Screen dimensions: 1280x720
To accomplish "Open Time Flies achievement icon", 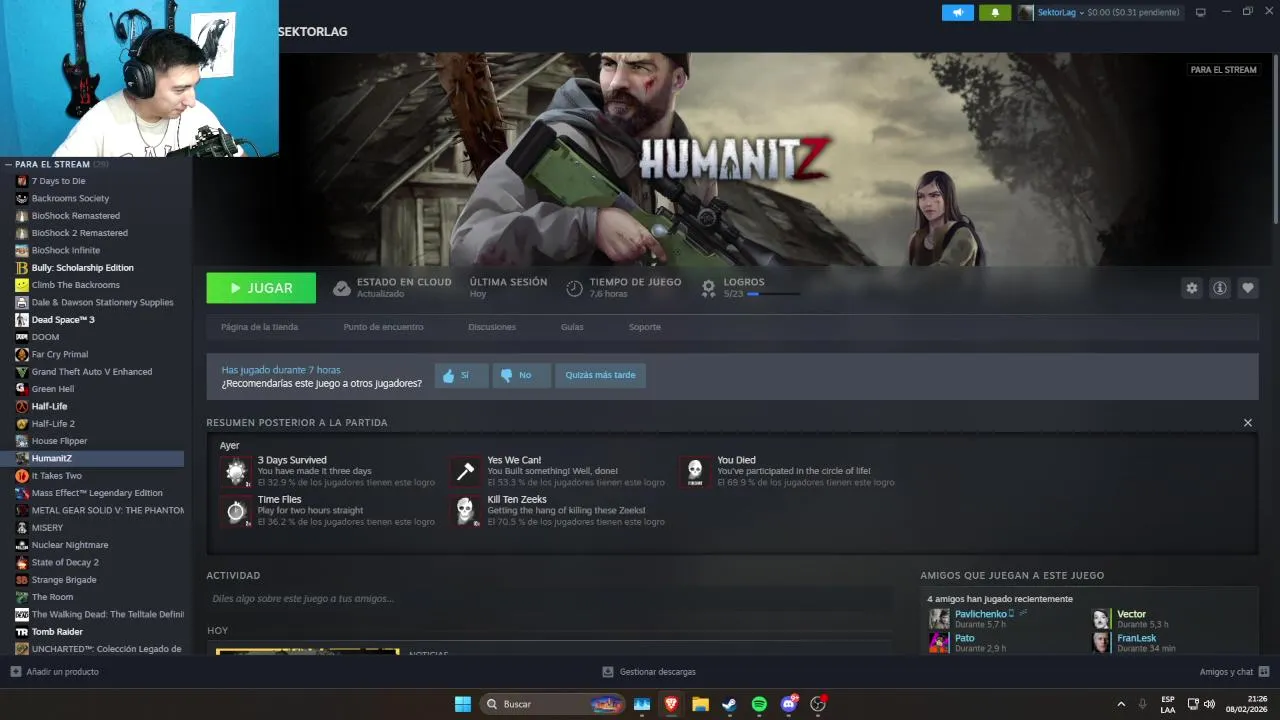I will tap(236, 511).
